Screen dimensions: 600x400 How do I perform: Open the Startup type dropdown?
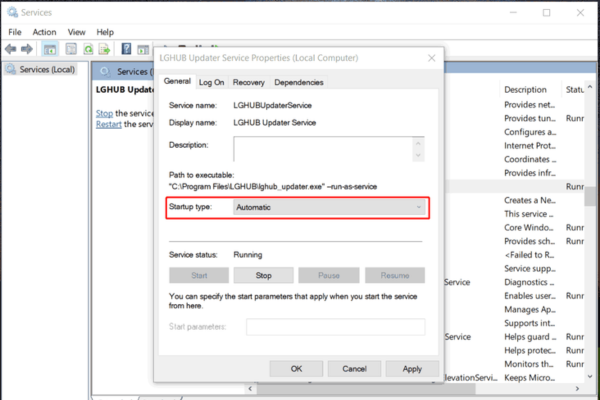coord(329,207)
